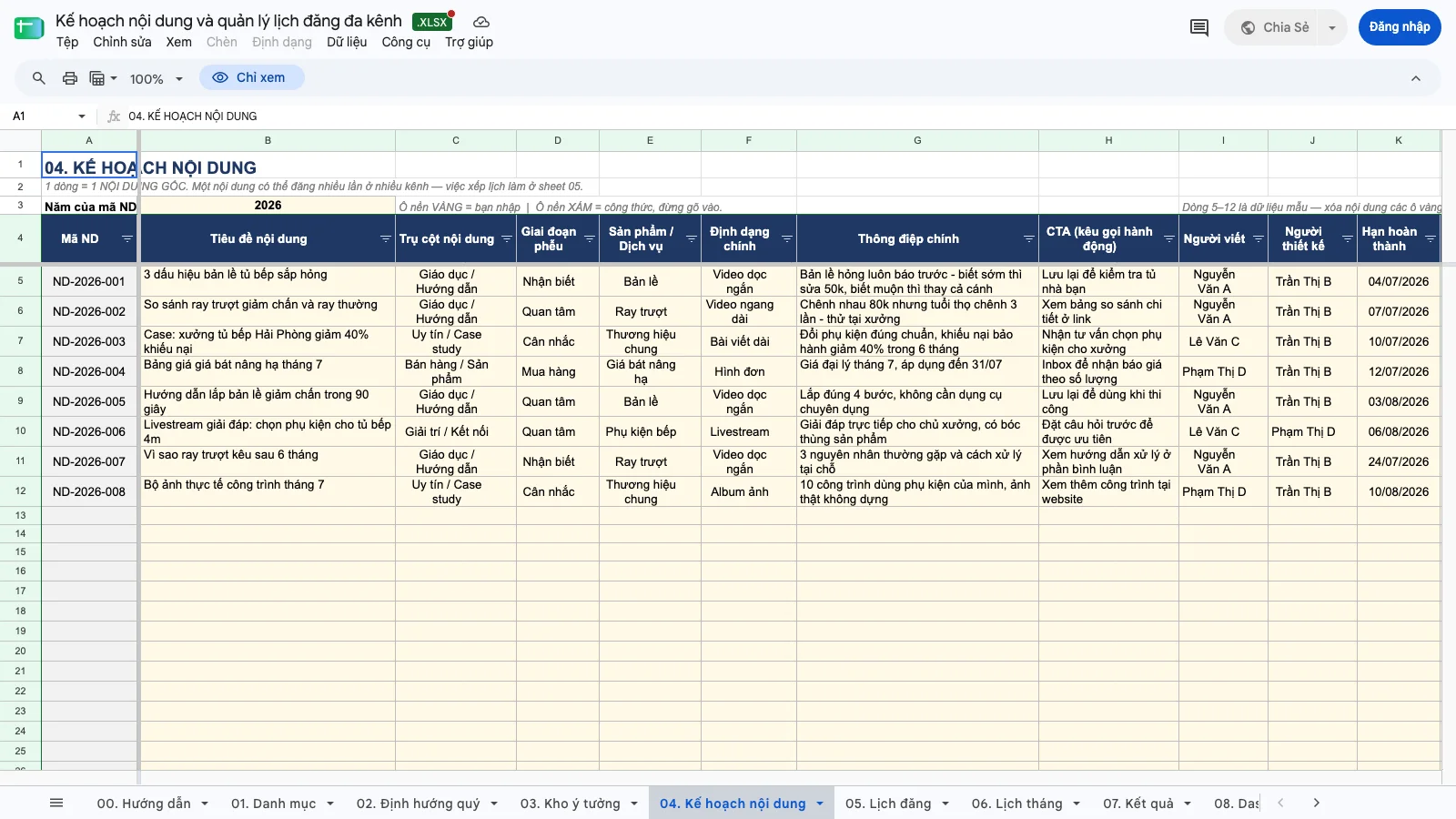Click the .XLSX file badge
Screen dimensions: 1456x819
click(432, 22)
